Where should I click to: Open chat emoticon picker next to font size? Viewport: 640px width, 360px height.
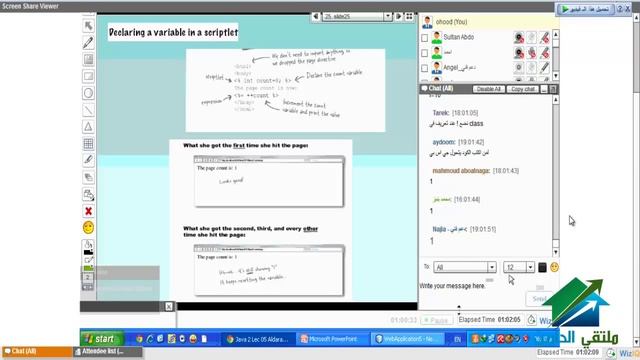click(x=554, y=267)
